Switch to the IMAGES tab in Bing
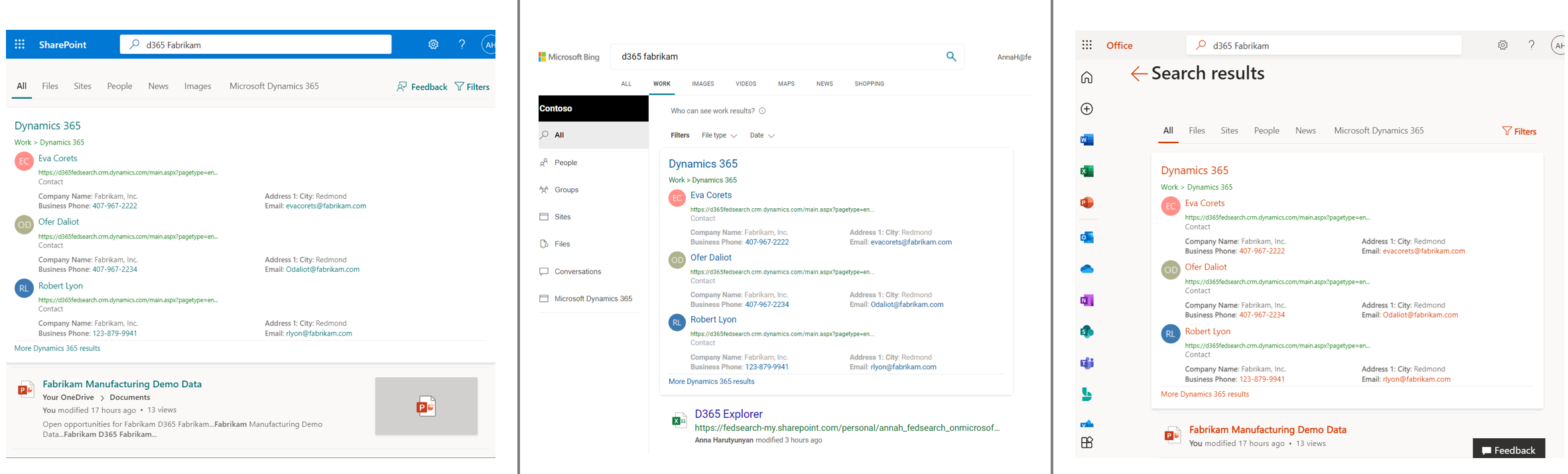The image size is (1568, 474). coord(703,84)
